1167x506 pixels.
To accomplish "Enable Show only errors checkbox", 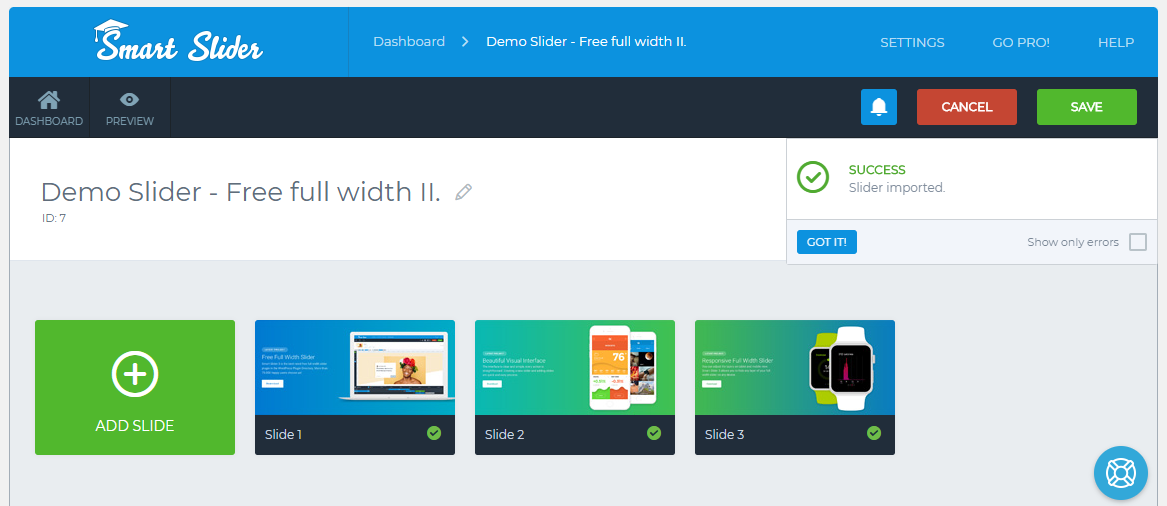I will [x=1137, y=242].
